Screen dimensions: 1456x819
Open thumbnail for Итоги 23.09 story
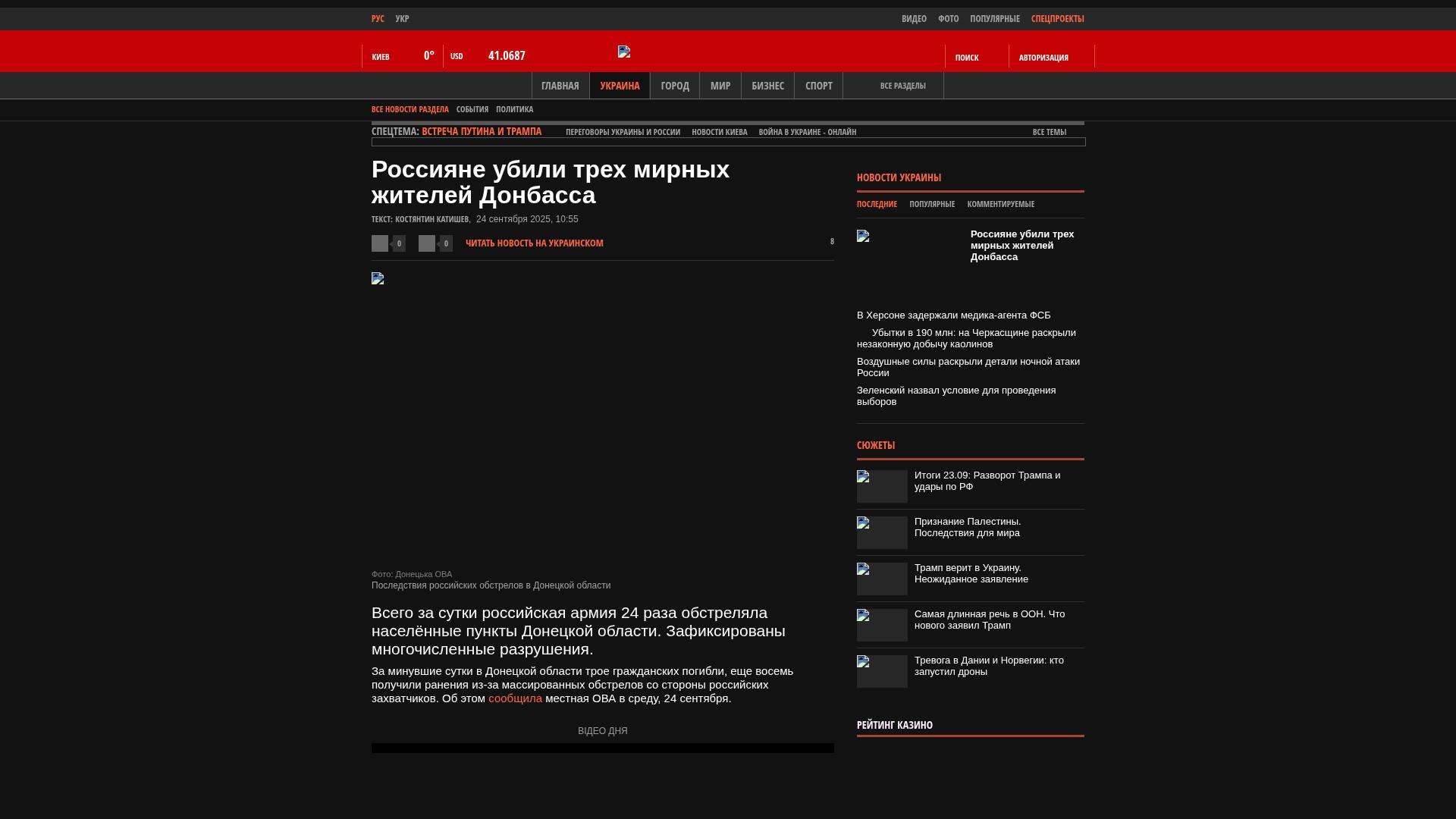(x=881, y=486)
